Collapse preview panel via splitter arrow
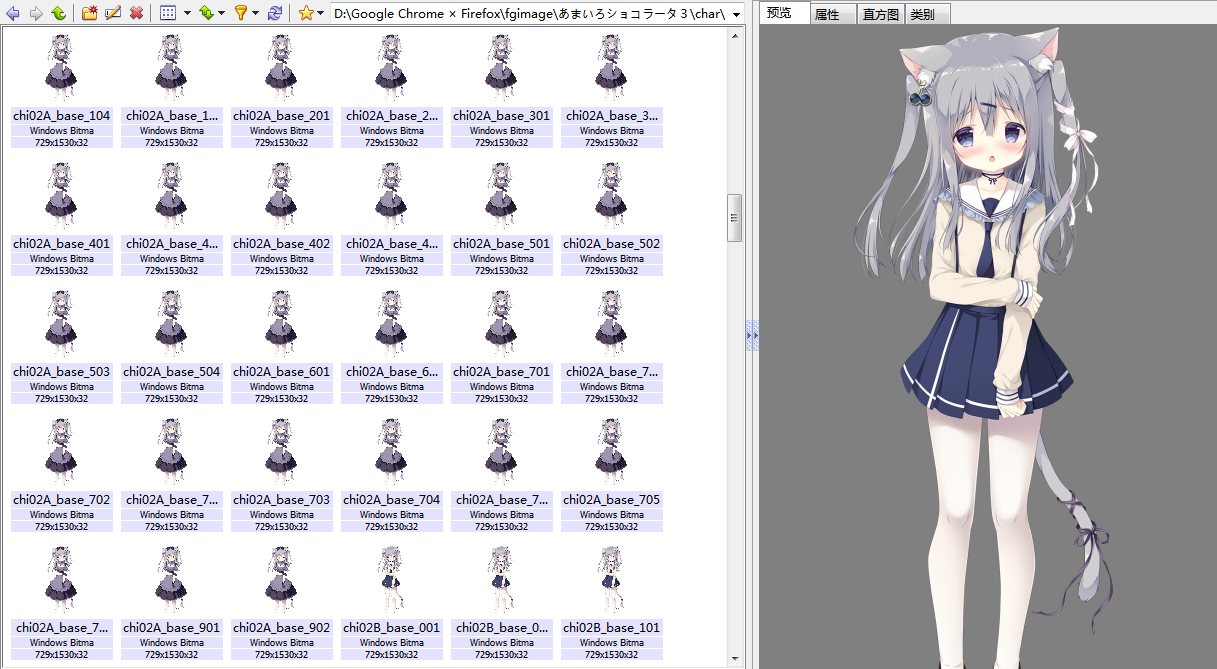 click(752, 335)
